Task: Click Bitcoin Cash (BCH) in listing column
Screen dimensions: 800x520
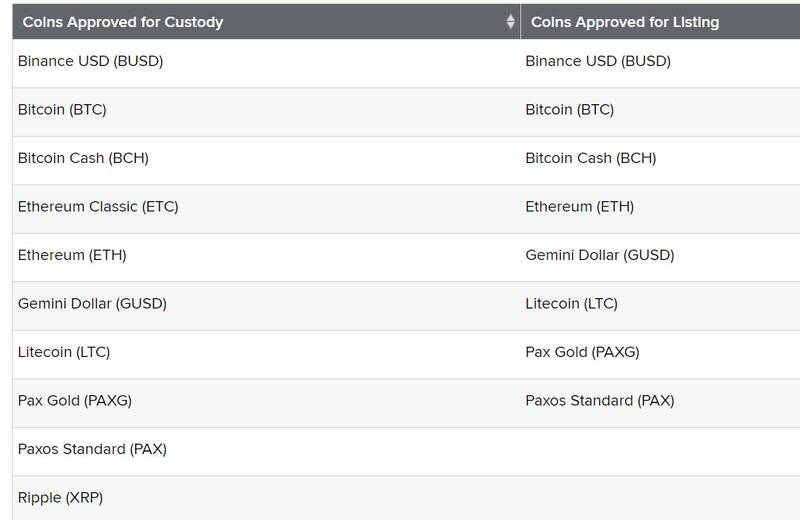Action: pos(591,158)
